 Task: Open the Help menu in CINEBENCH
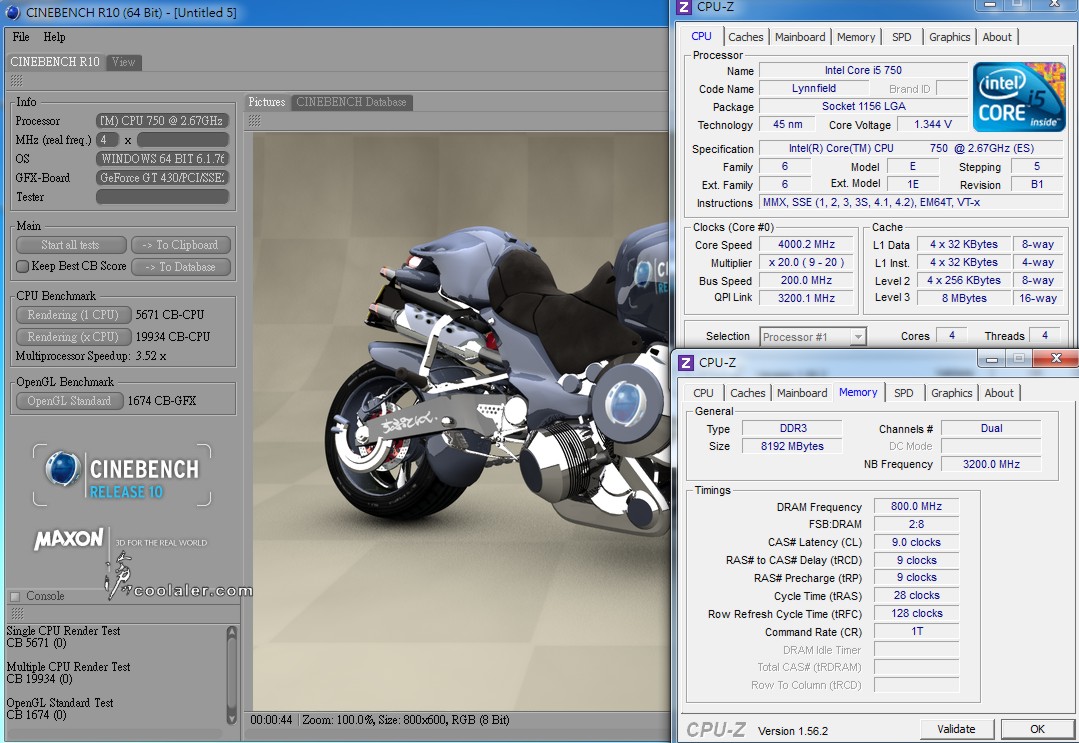(54, 37)
